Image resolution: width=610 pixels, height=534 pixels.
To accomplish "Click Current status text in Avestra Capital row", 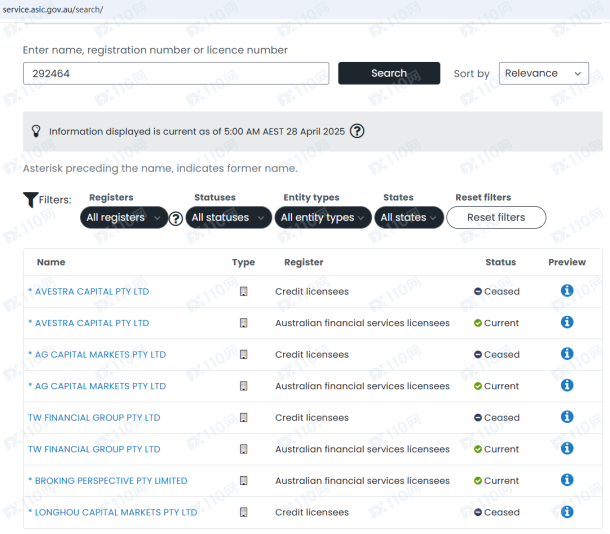I will pos(501,323).
